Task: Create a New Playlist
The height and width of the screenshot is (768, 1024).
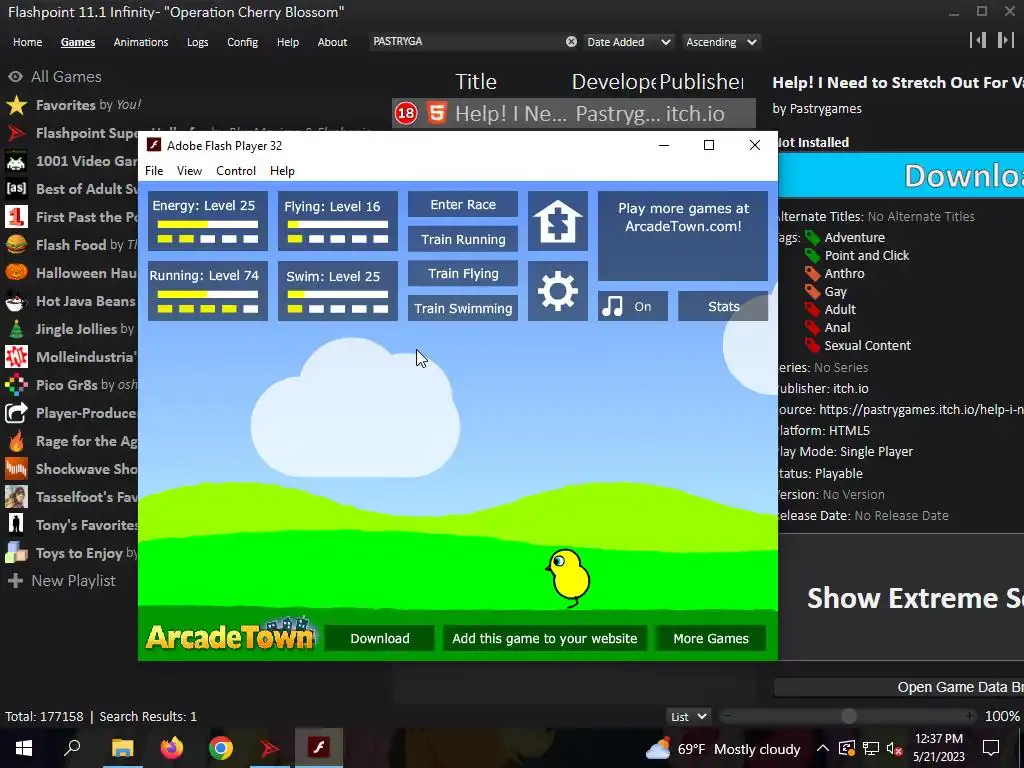Action: click(61, 581)
